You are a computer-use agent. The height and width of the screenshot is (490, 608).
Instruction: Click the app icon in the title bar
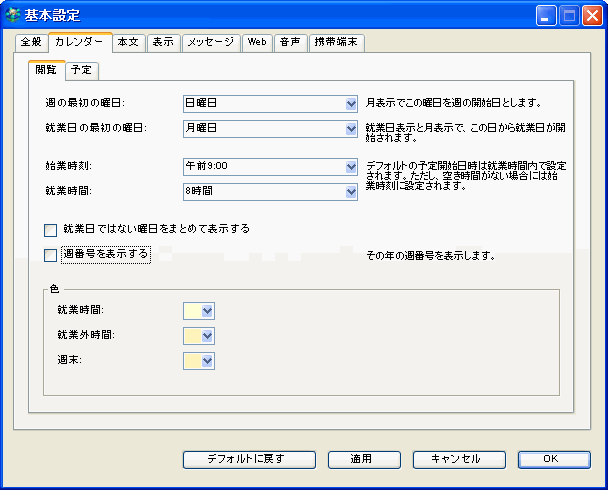coord(14,16)
